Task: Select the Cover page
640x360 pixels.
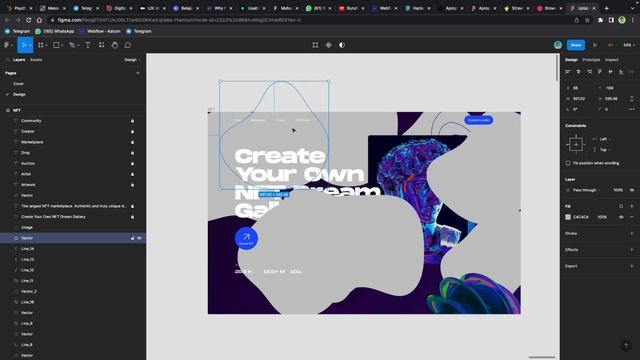Action: pyautogui.click(x=18, y=84)
